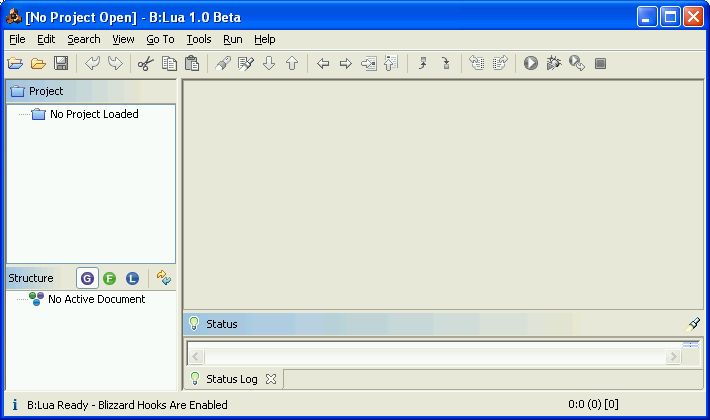
Task: Minimize the B:Lua window
Action: tap(647, 17)
